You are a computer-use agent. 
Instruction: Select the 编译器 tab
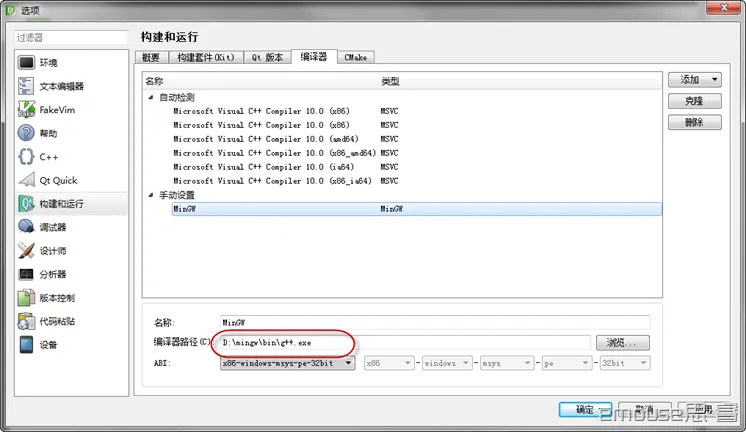[314, 57]
